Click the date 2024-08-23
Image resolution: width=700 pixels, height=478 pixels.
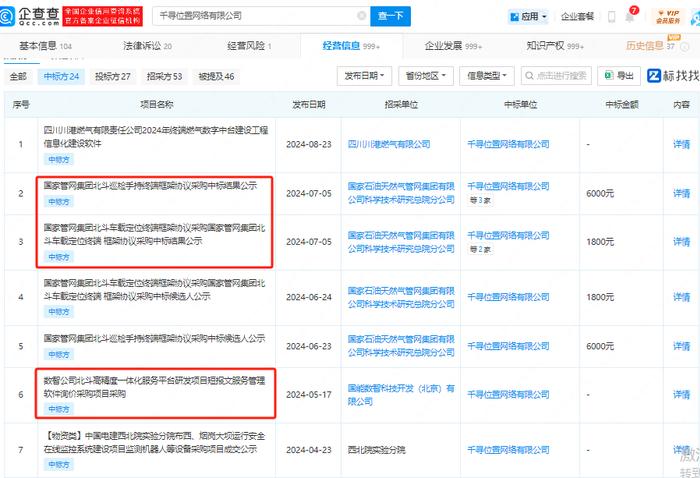tap(308, 144)
